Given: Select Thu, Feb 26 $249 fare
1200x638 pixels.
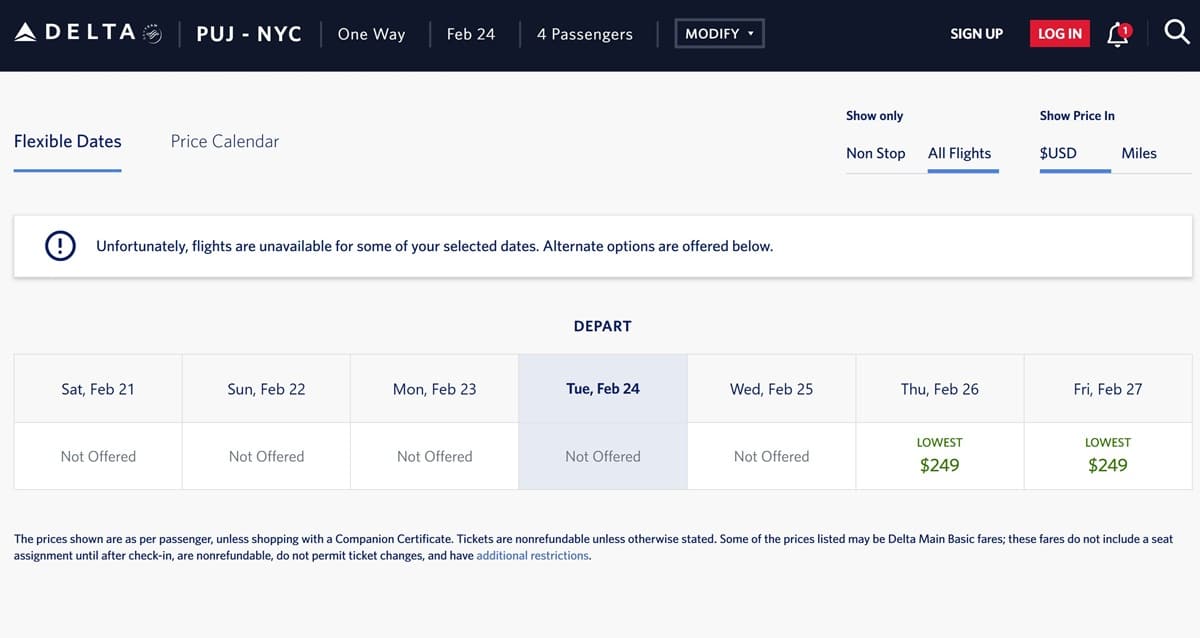Looking at the screenshot, I should click(939, 455).
